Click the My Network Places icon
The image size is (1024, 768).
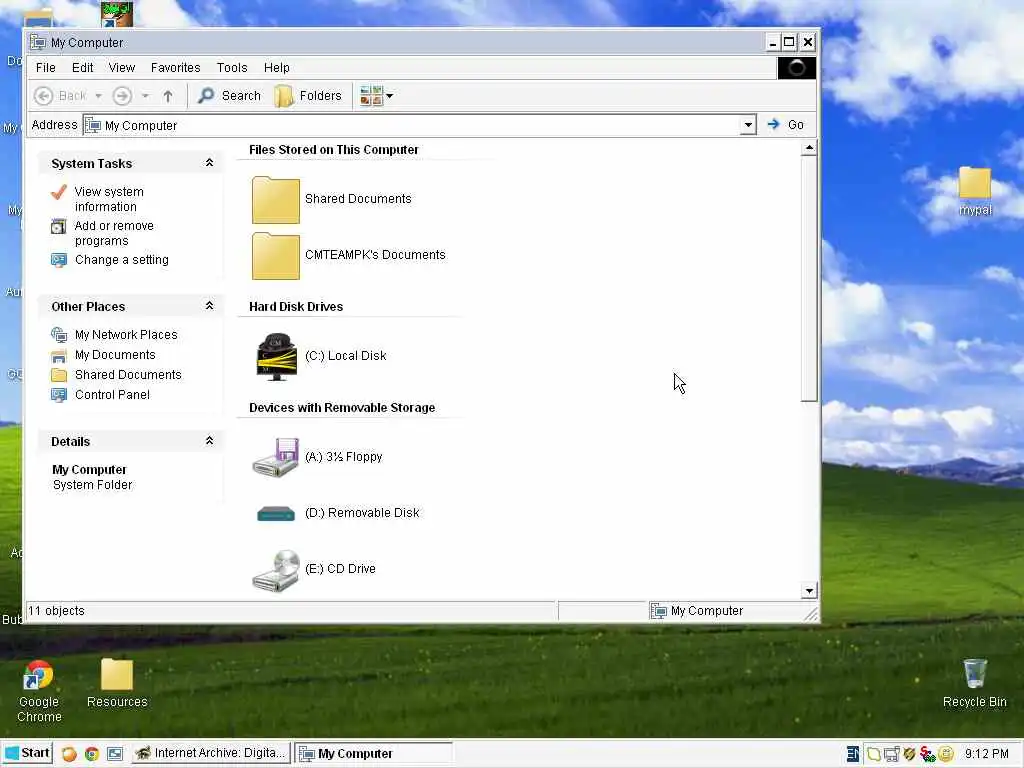pos(59,335)
